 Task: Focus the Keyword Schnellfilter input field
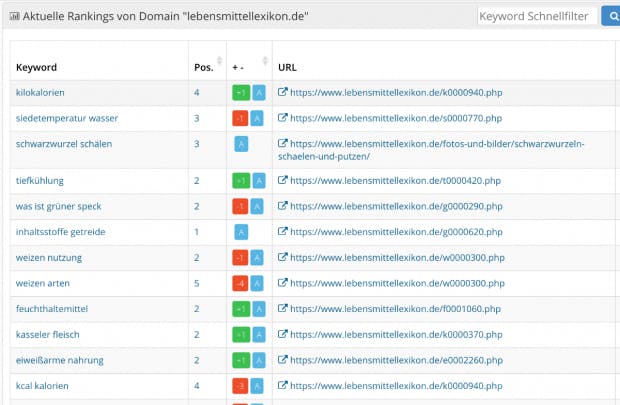pos(537,16)
